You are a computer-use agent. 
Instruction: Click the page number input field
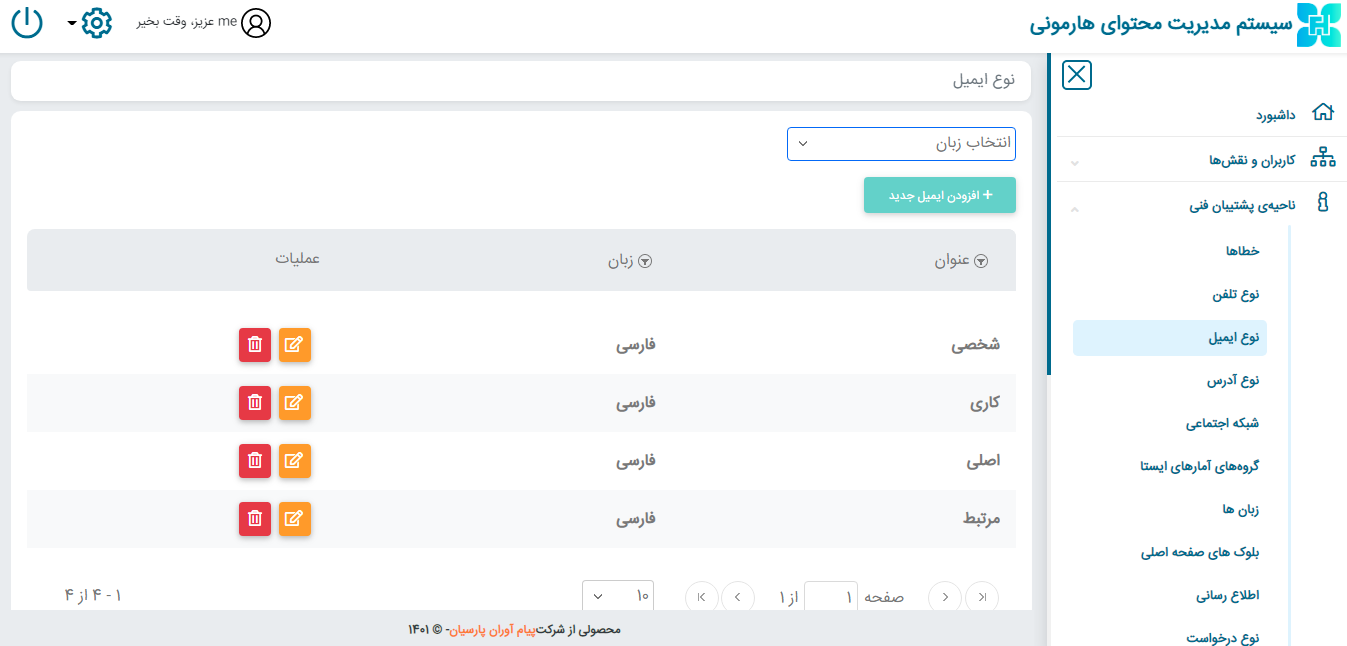pyautogui.click(x=830, y=597)
